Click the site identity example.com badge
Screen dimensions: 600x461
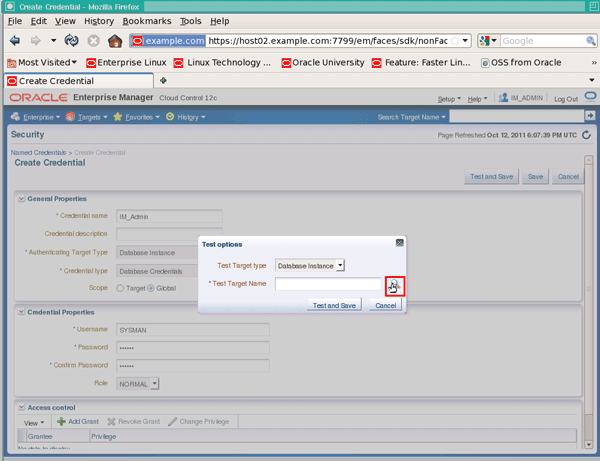(168, 41)
